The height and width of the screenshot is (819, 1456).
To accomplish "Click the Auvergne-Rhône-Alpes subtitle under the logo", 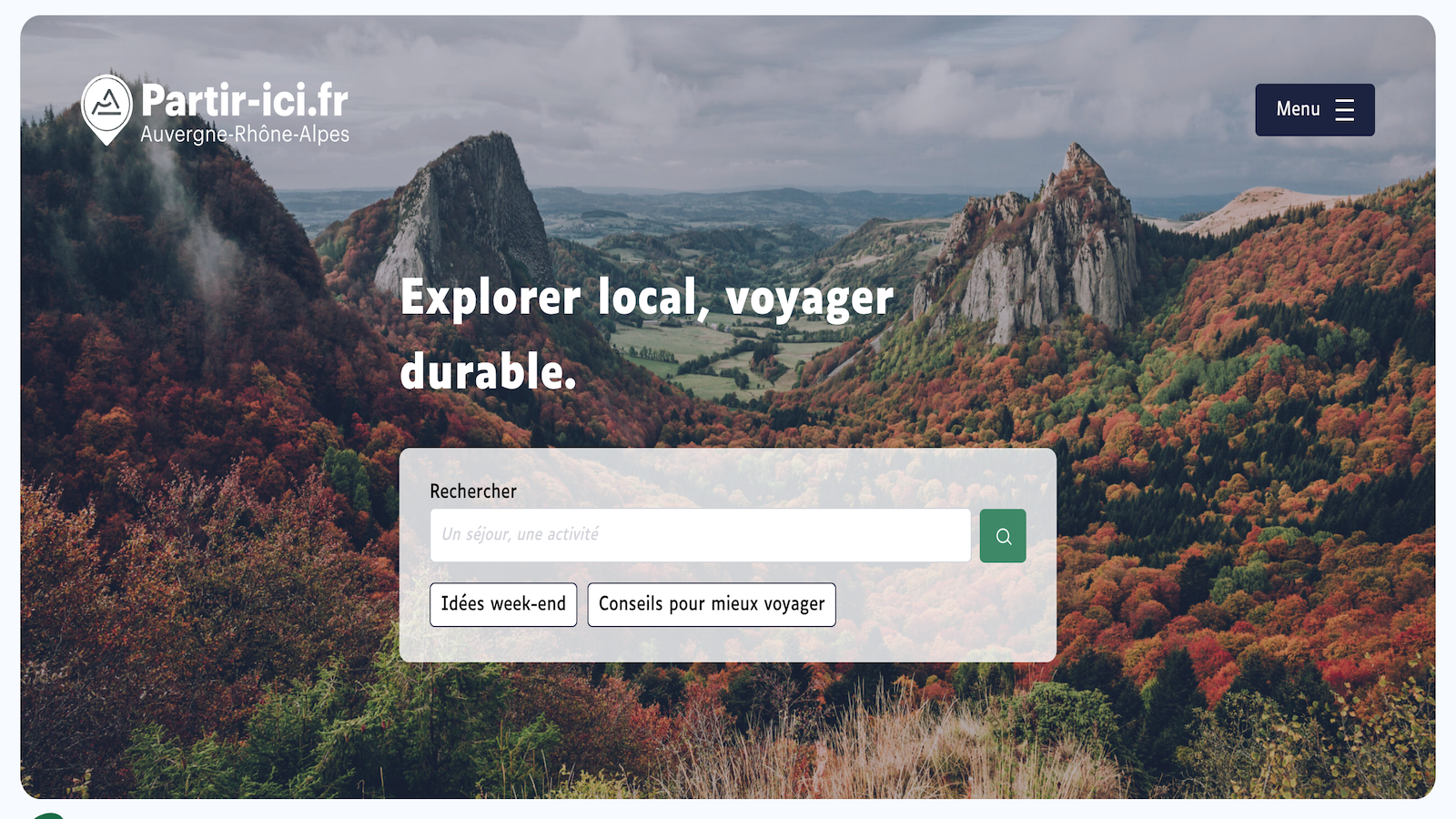I will (245, 135).
